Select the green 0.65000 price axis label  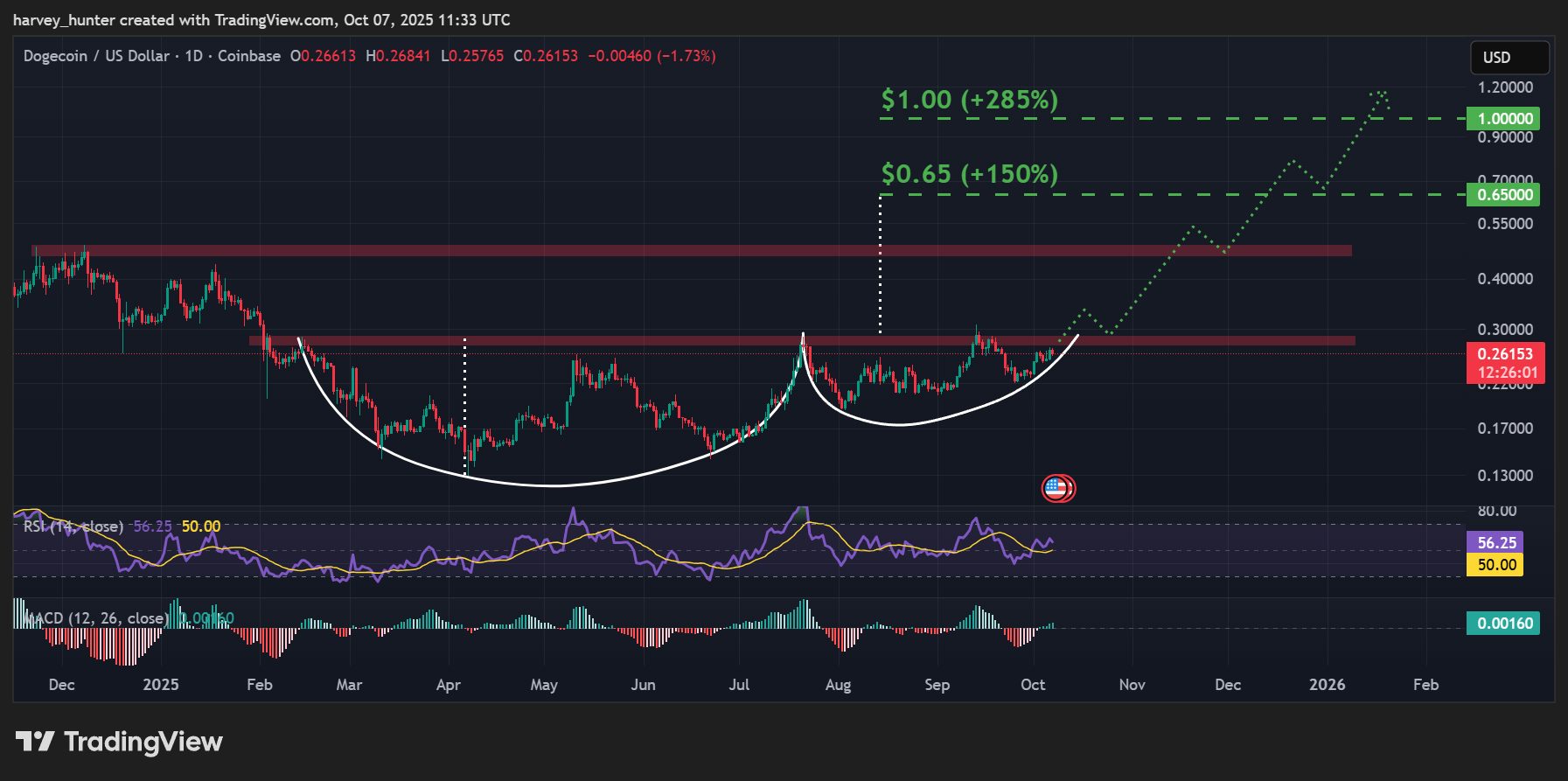pos(1503,195)
